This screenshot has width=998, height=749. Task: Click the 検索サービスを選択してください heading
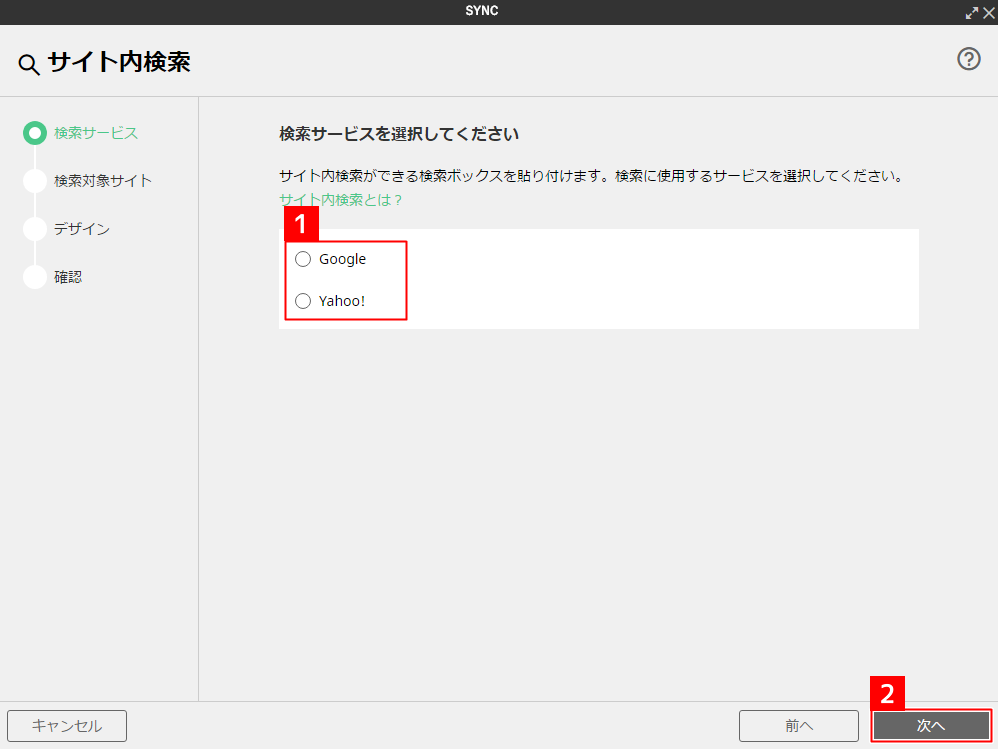point(399,134)
